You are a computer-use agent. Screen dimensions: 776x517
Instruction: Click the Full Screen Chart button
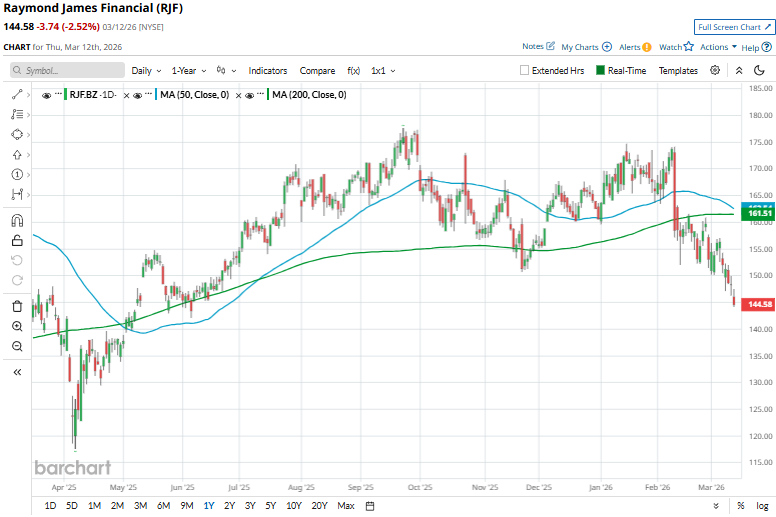[x=733, y=27]
